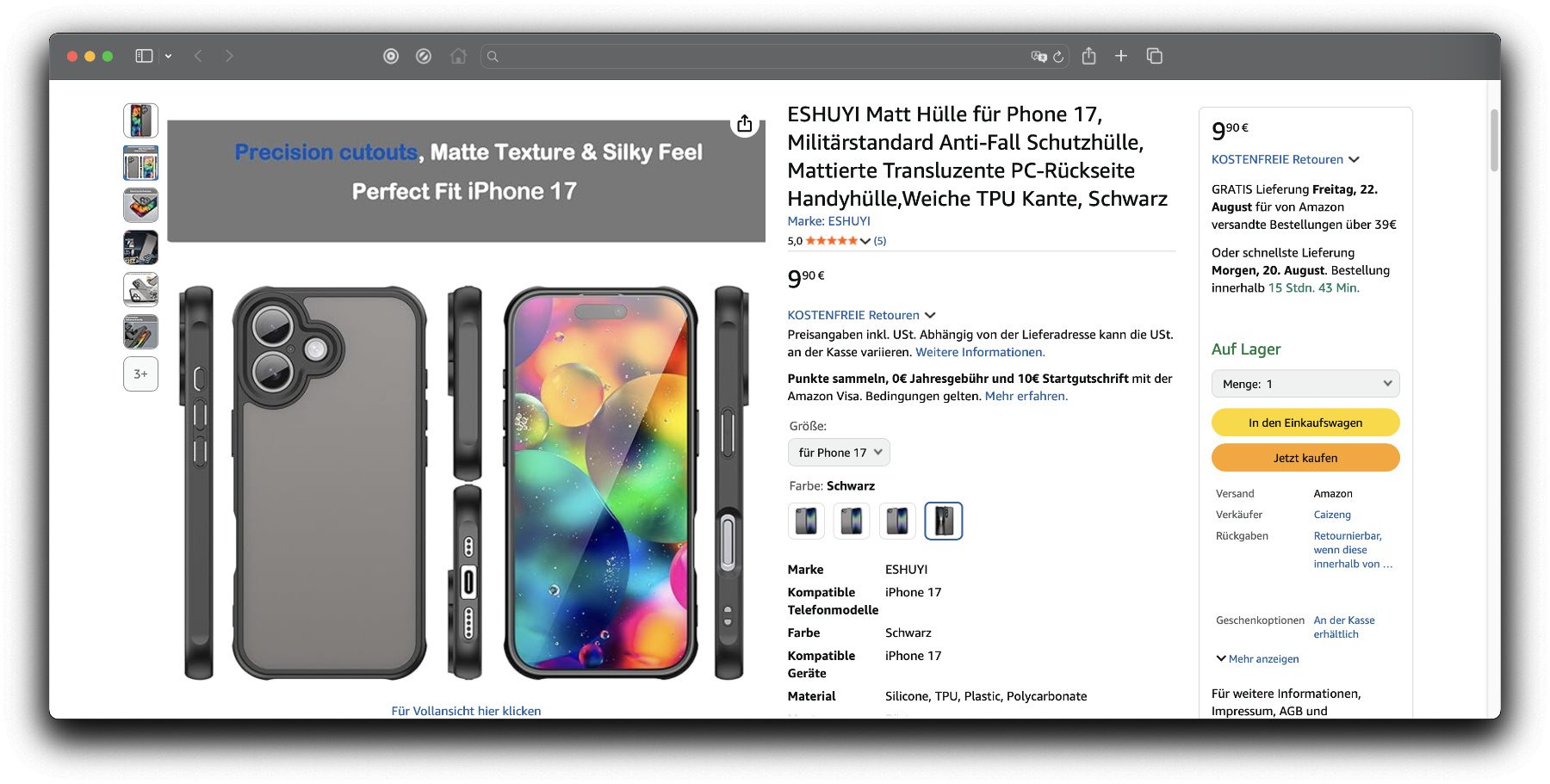The image size is (1550, 784).
Task: Click the Jetzt kaufen button
Action: (x=1305, y=458)
